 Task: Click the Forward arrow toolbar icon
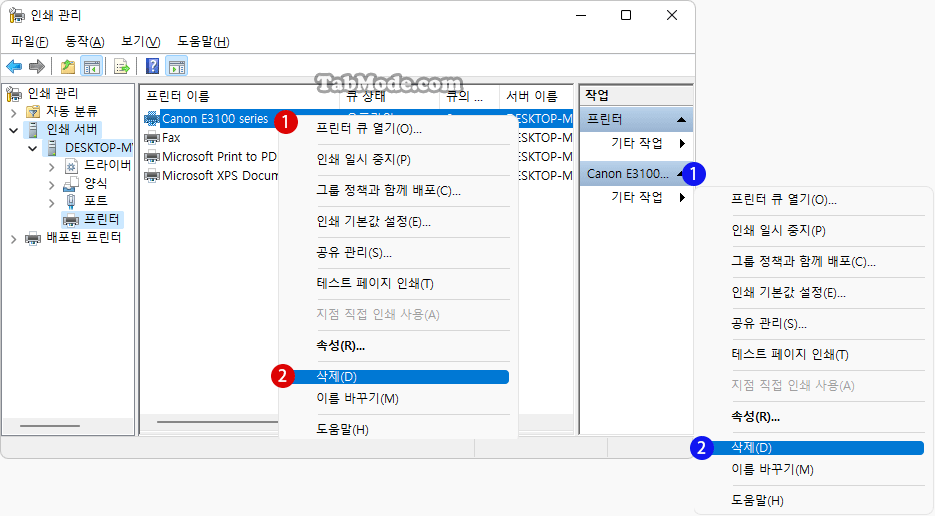click(37, 66)
